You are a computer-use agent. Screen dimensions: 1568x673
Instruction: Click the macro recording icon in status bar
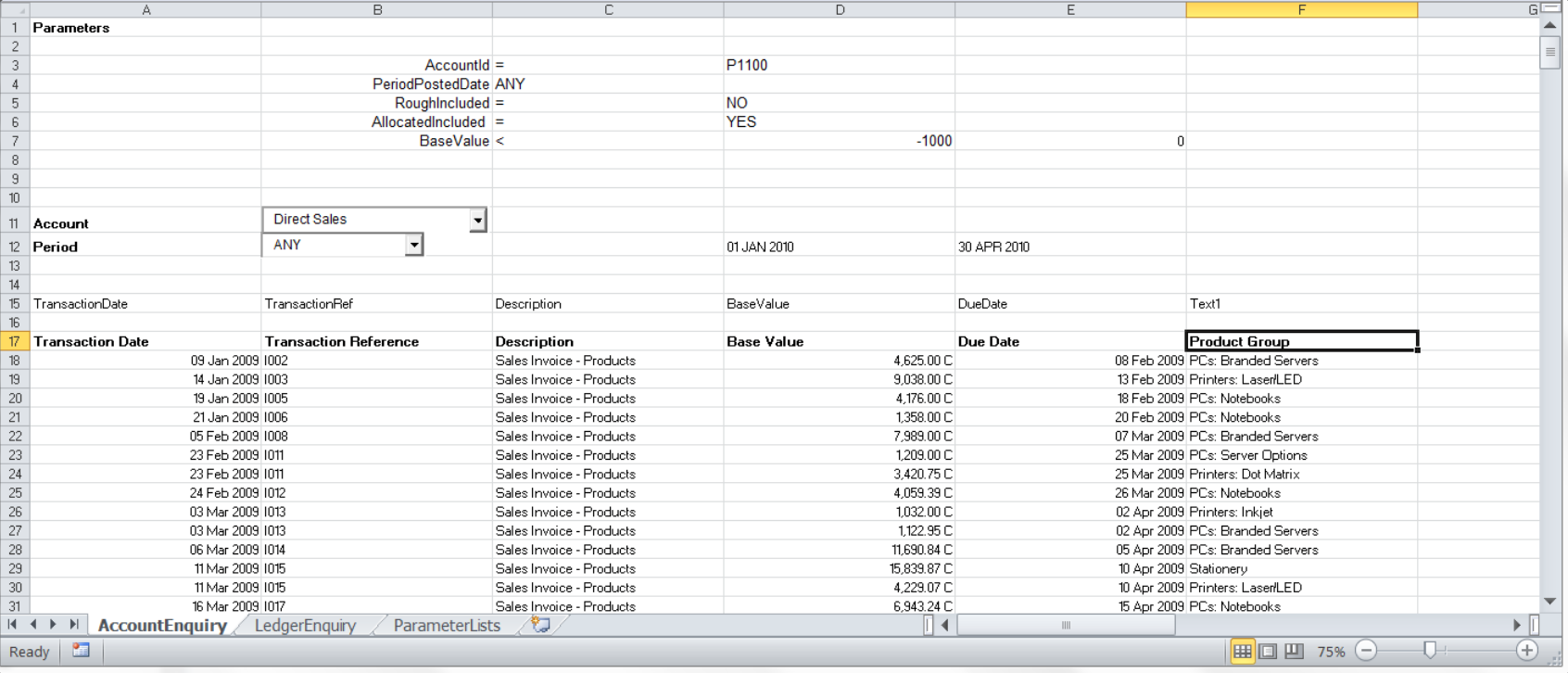pyautogui.click(x=82, y=651)
